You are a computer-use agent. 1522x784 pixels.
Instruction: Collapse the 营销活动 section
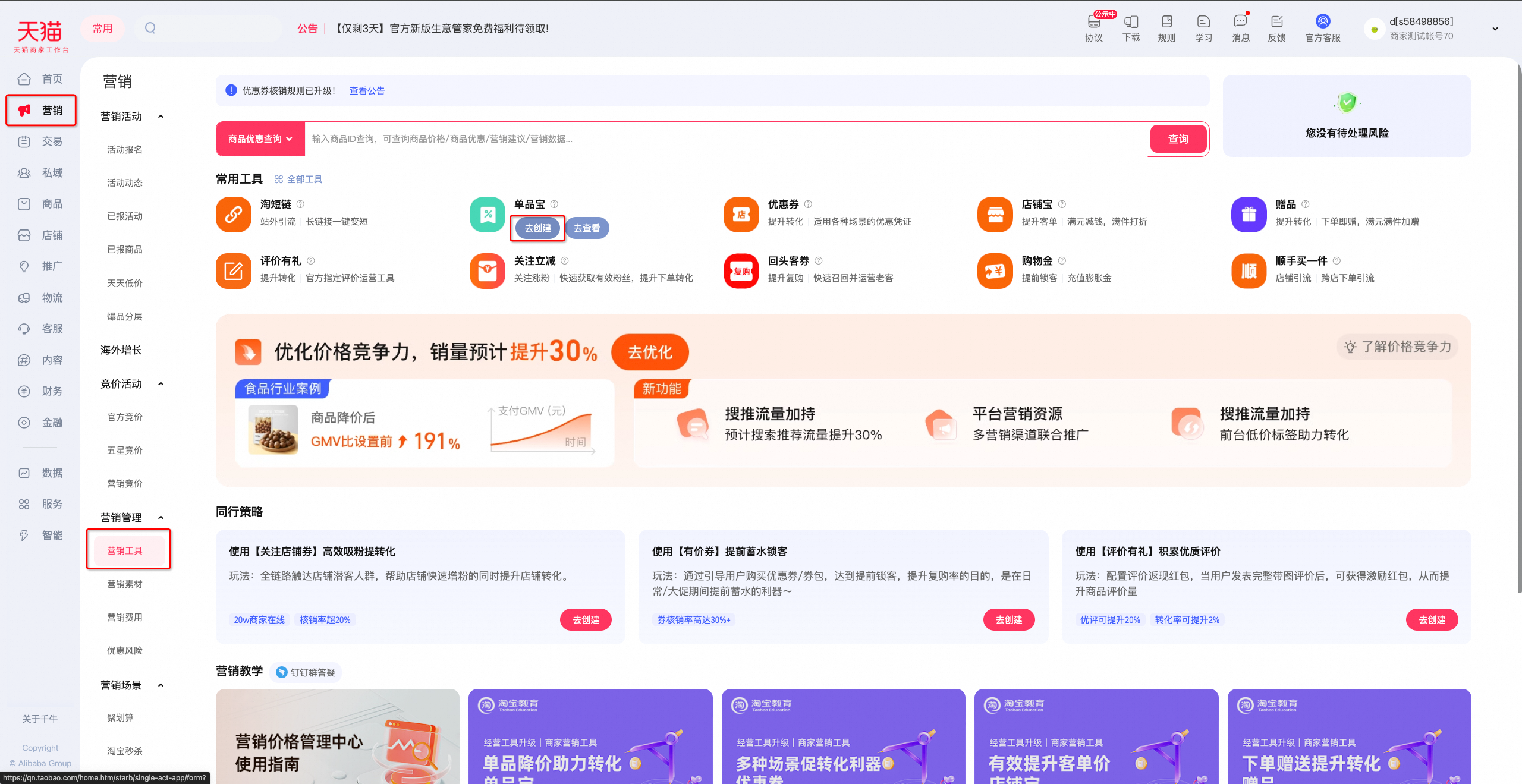click(161, 117)
